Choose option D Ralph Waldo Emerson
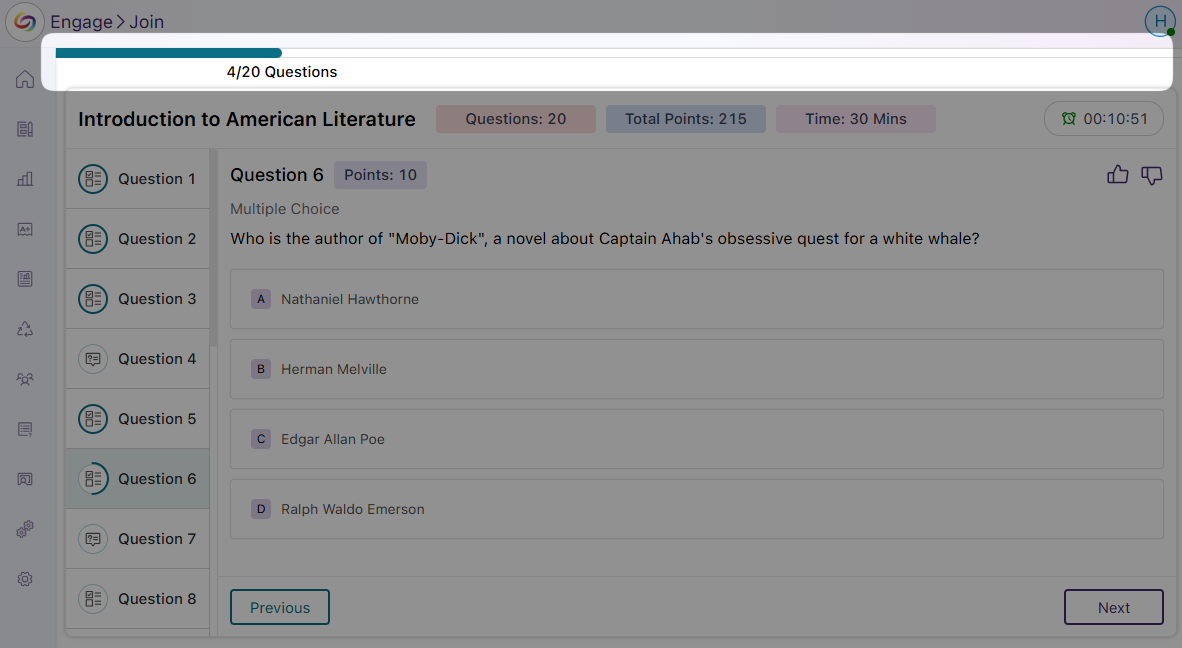The image size is (1182, 648). tap(696, 509)
